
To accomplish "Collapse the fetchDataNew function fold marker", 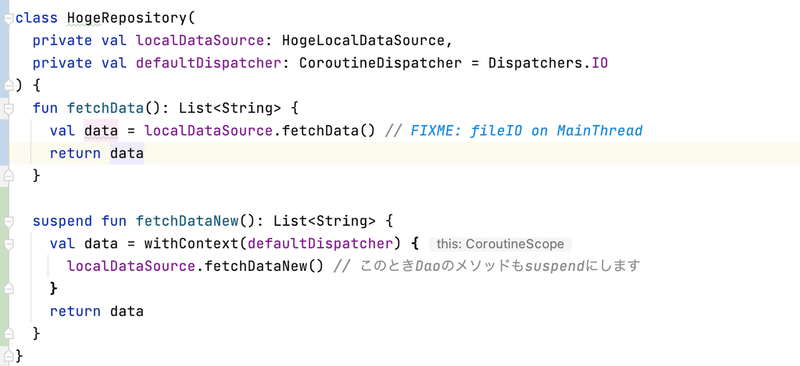I will click(9, 221).
